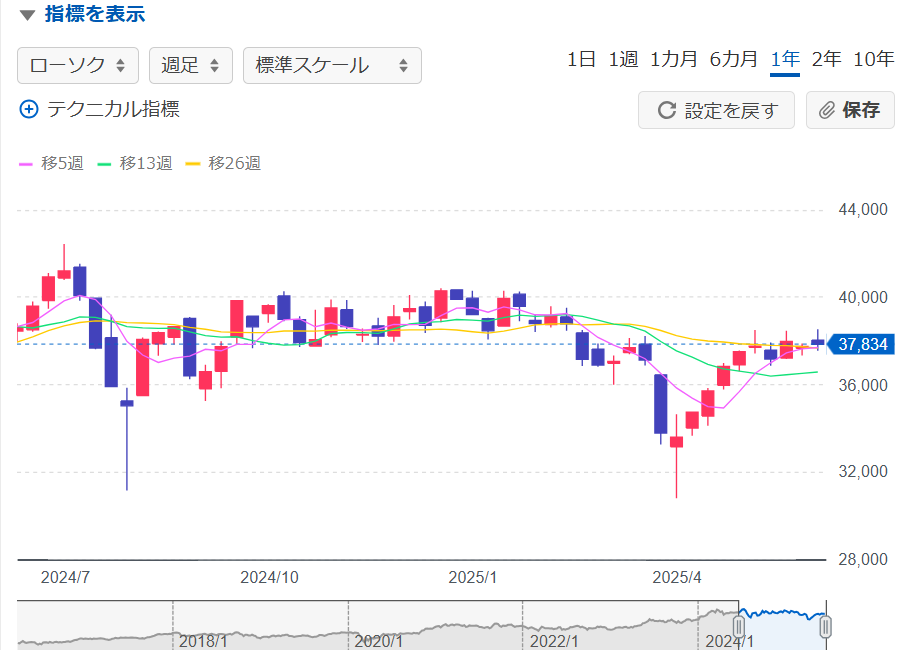Toggle the 移5週 moving average legend
The width and height of the screenshot is (908, 650).
tap(51, 163)
